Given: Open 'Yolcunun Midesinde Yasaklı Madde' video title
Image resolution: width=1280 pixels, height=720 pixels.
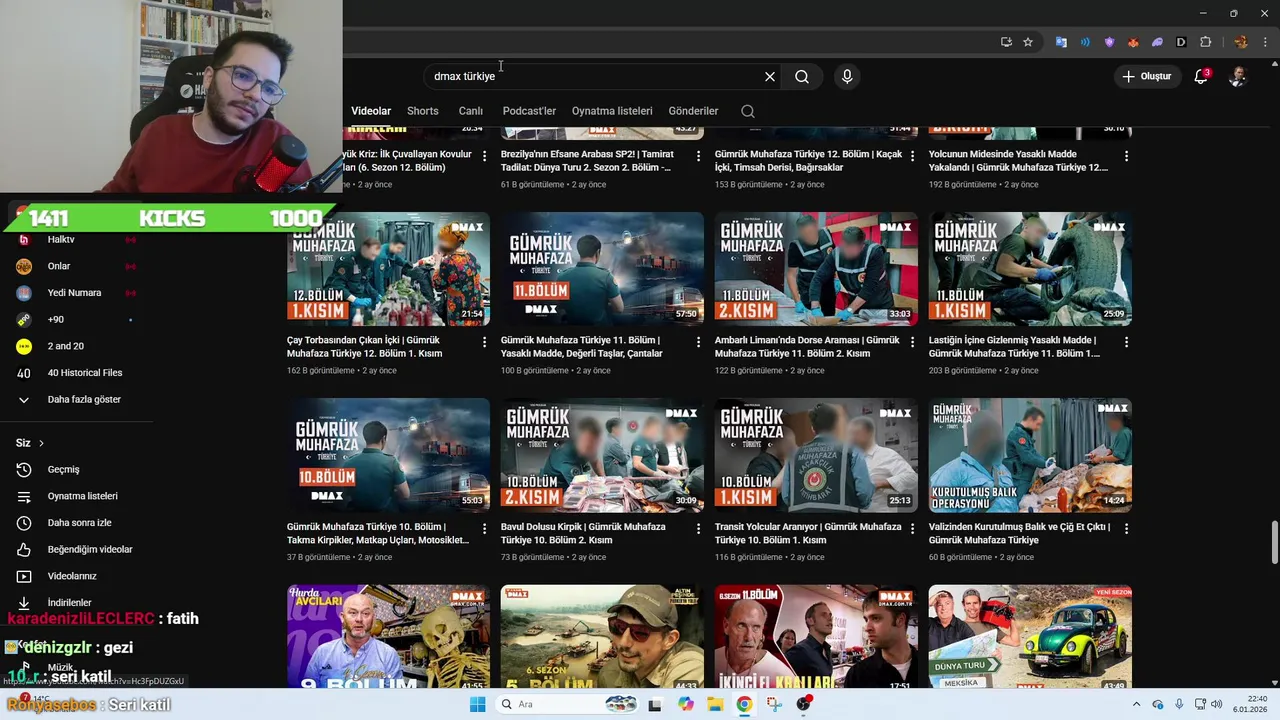Looking at the screenshot, I should (x=1018, y=160).
